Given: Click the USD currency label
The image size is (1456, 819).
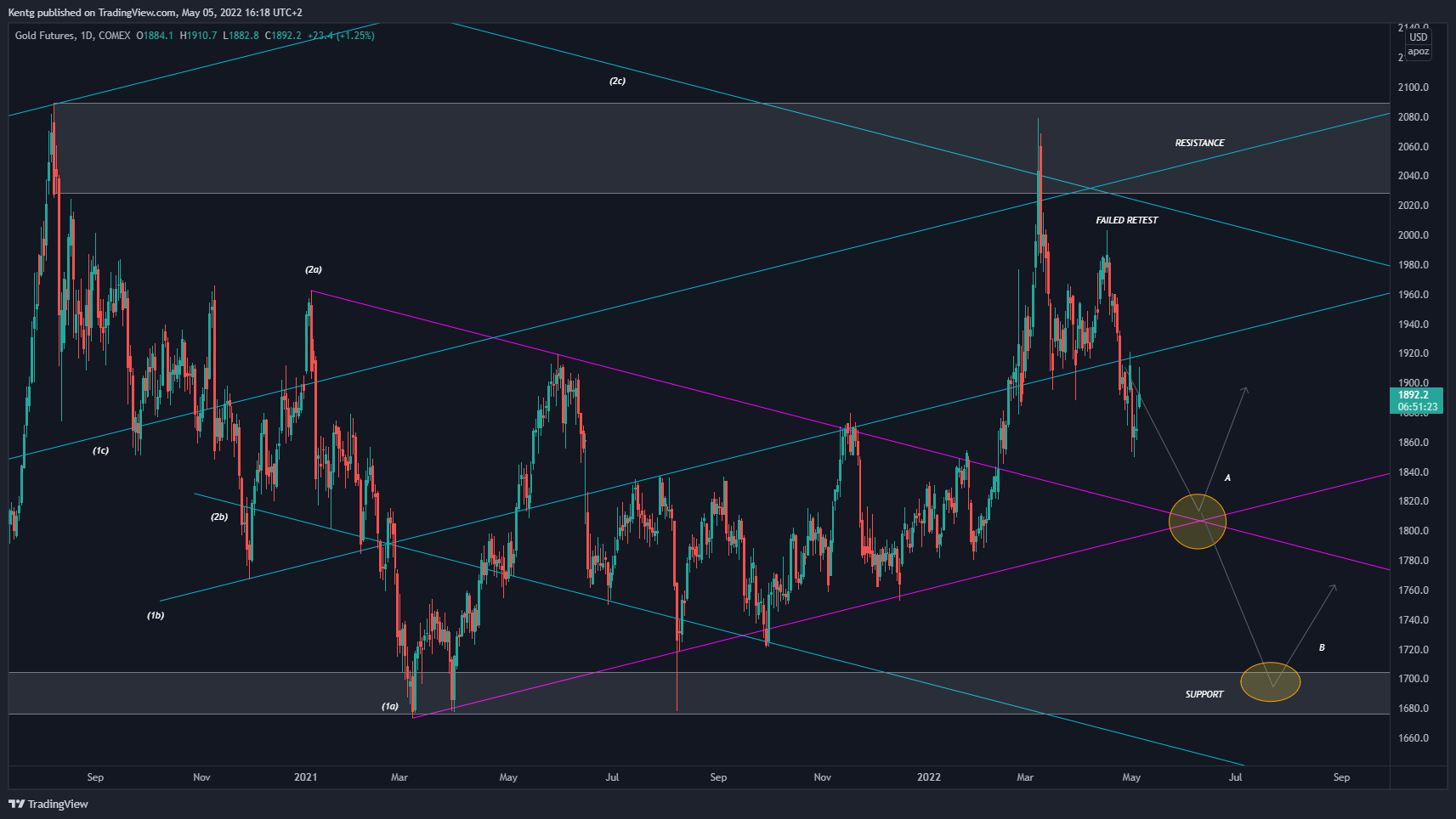Looking at the screenshot, I should (1419, 37).
